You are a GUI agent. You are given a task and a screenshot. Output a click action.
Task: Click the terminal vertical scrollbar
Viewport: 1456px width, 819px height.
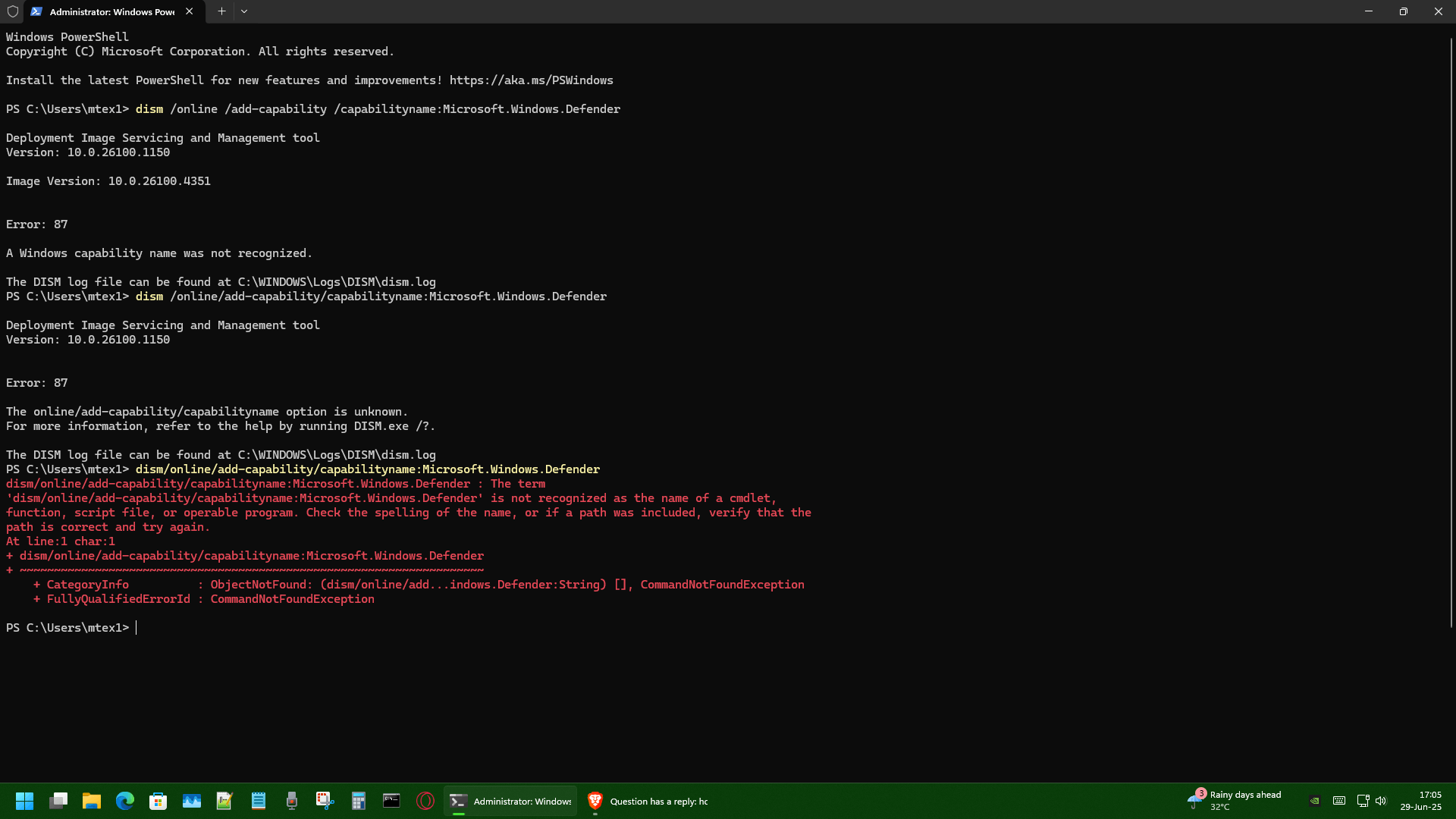1451,334
